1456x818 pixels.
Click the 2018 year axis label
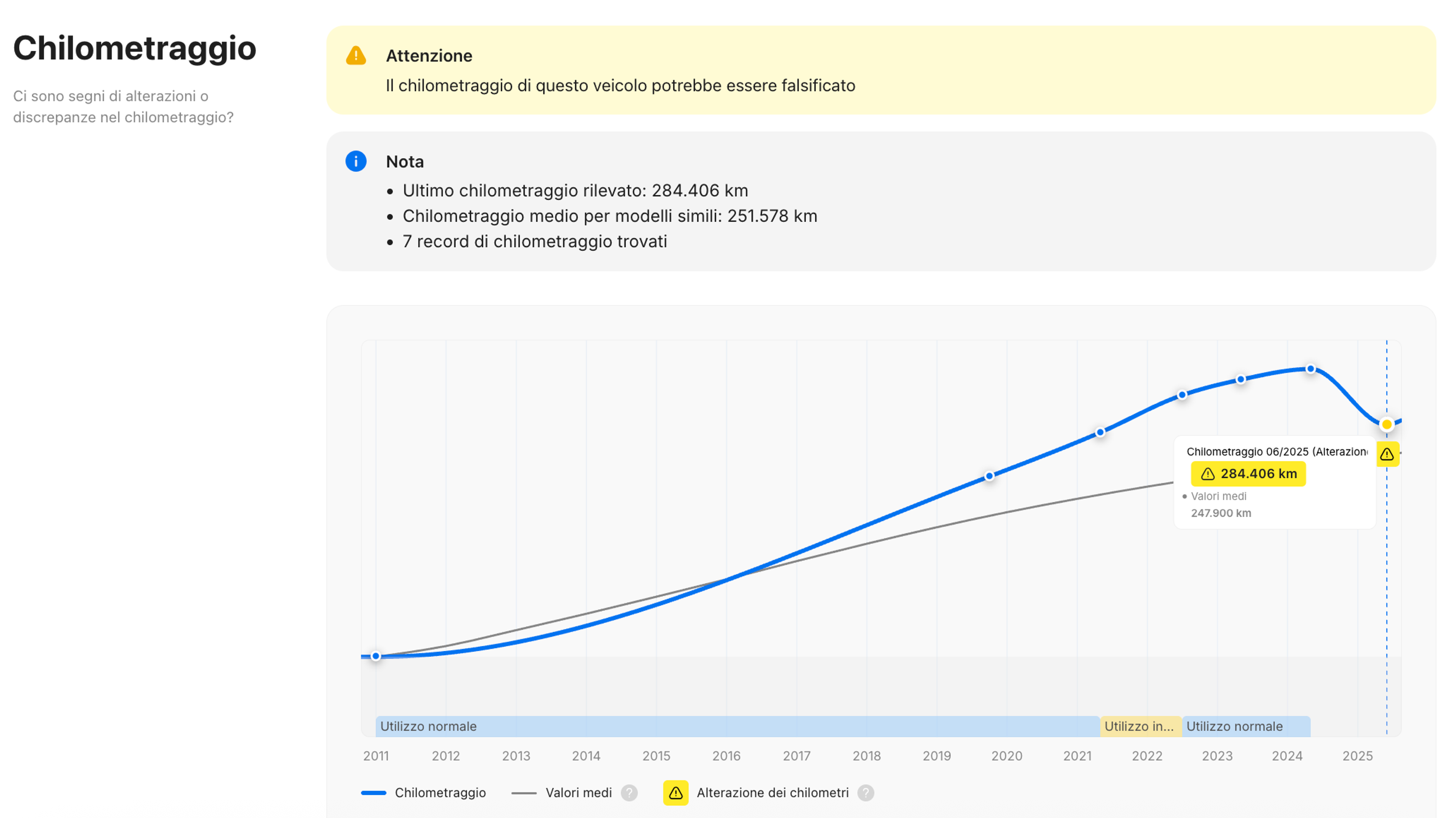click(866, 756)
